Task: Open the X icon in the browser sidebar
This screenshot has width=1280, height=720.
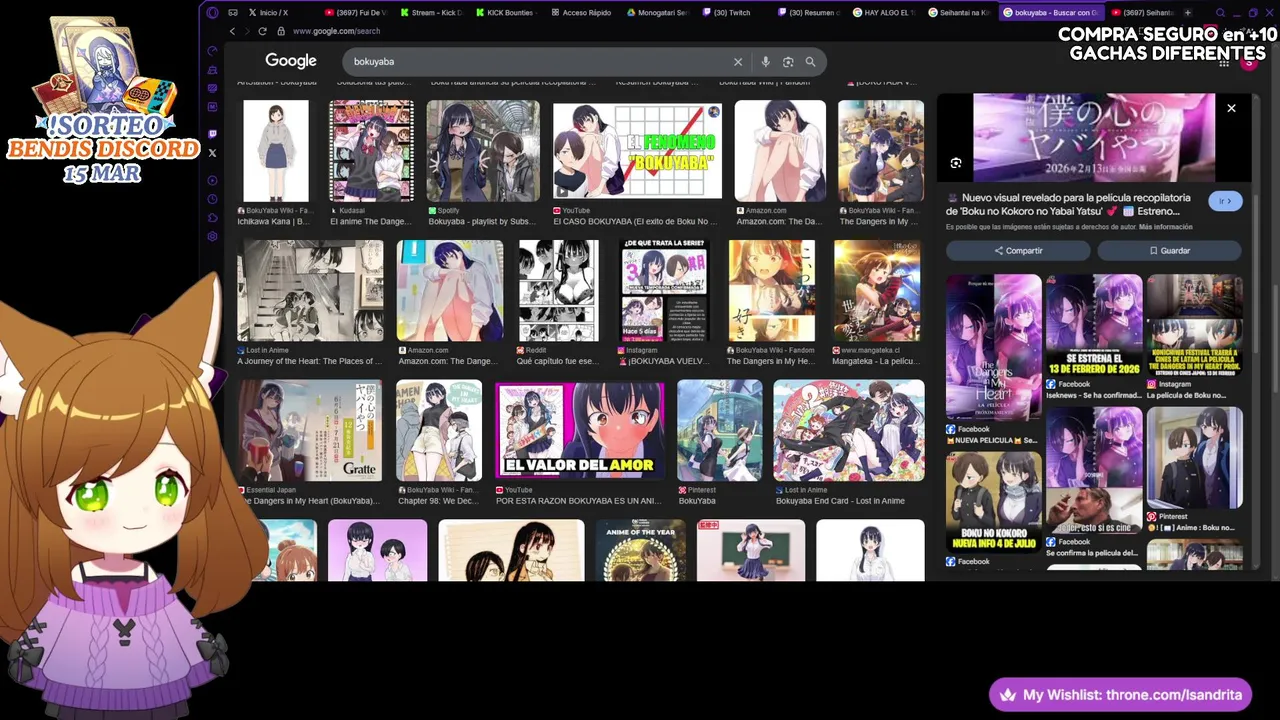Action: pos(212,153)
